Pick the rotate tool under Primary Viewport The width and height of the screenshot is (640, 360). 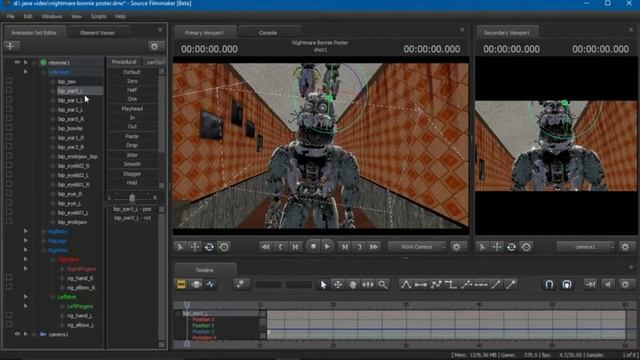209,247
